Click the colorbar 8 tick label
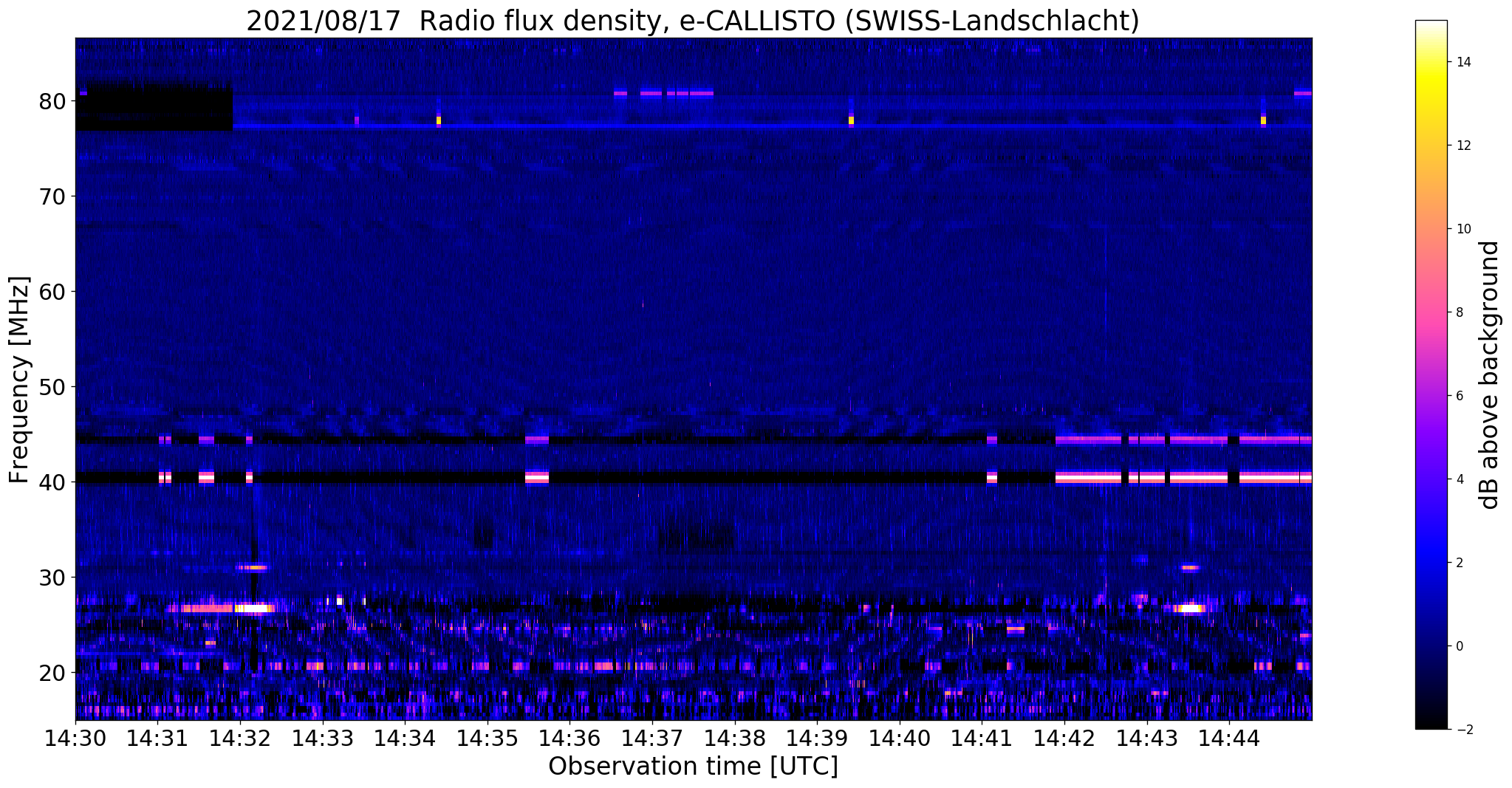The height and width of the screenshot is (788, 1512). [1460, 312]
